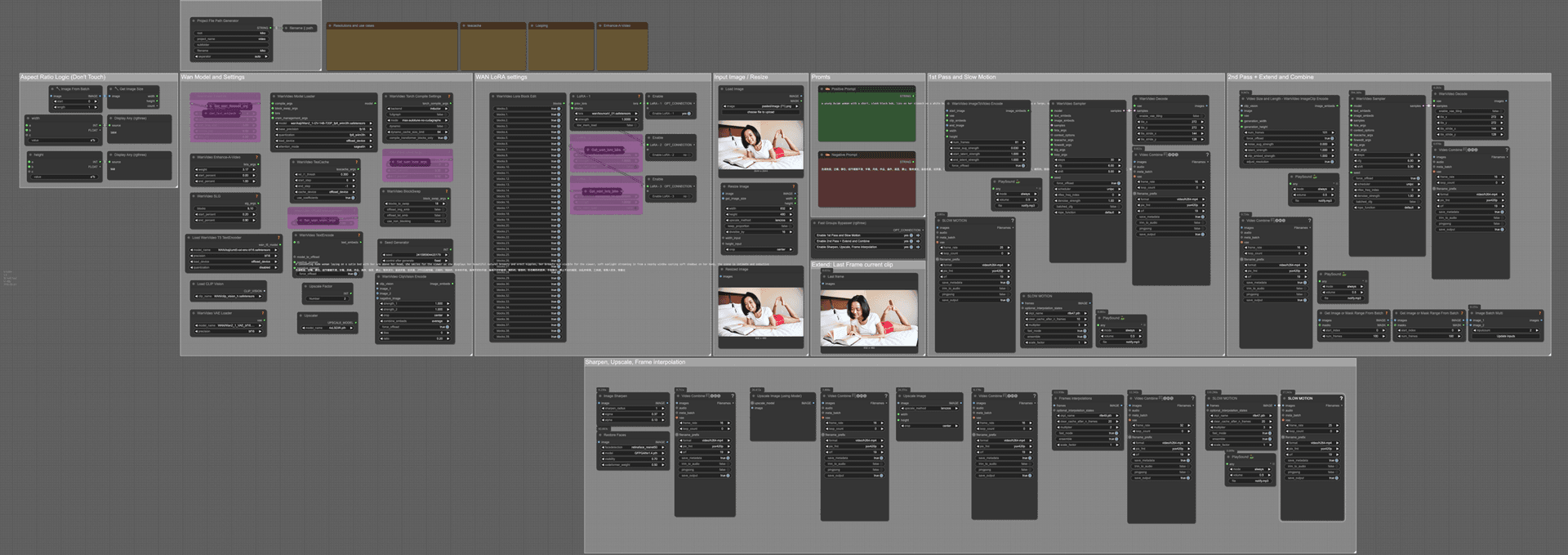Jump to Sharpen, Upscale group via bypasser arrow

pyautogui.click(x=918, y=247)
